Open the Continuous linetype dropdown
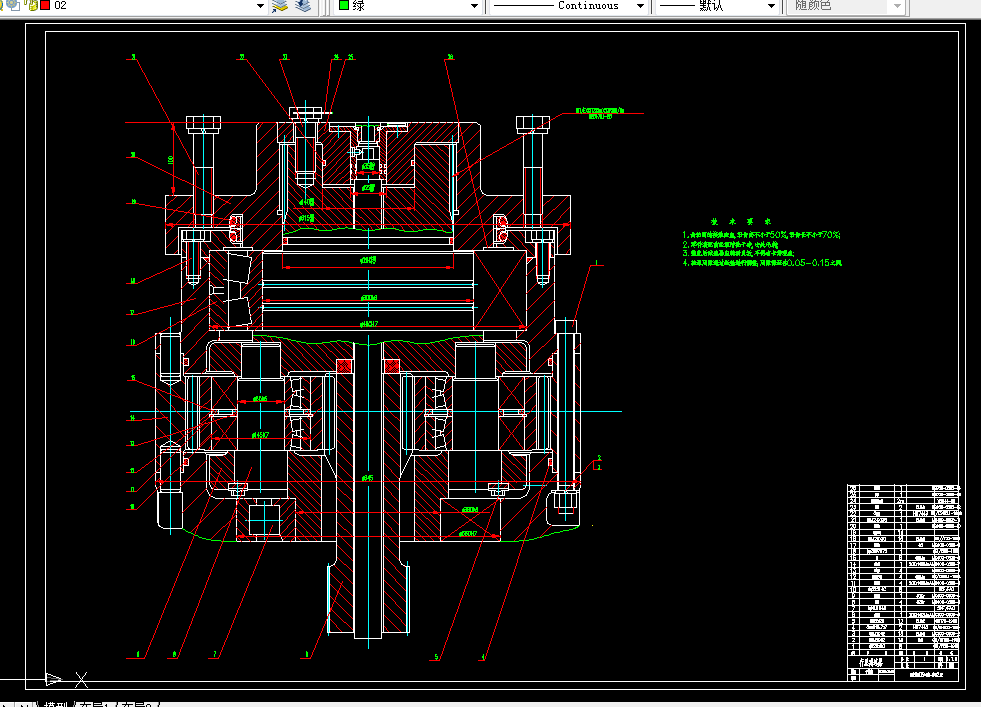 coord(638,6)
